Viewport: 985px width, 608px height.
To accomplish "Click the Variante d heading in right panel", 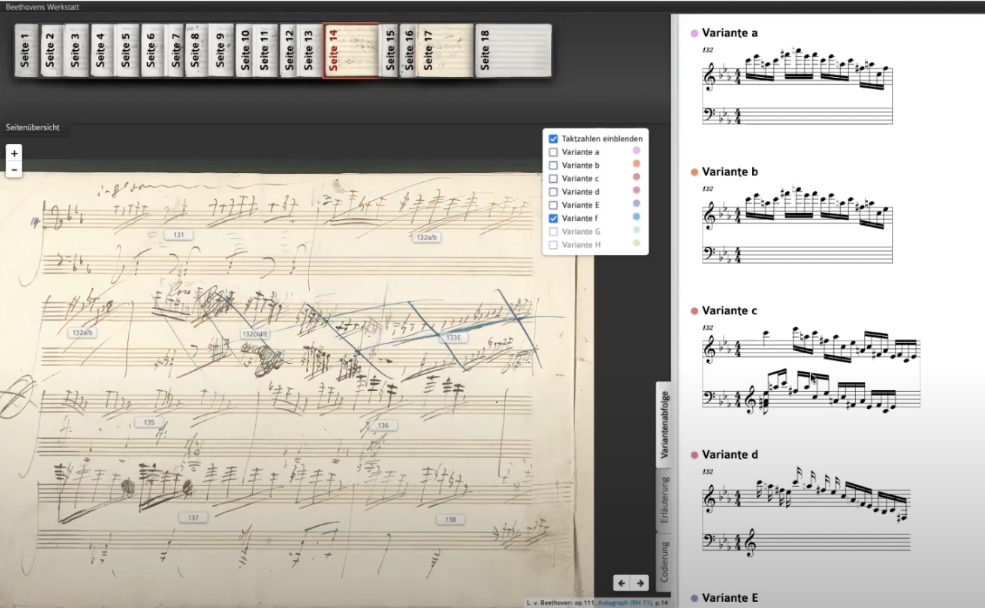I will tap(729, 454).
